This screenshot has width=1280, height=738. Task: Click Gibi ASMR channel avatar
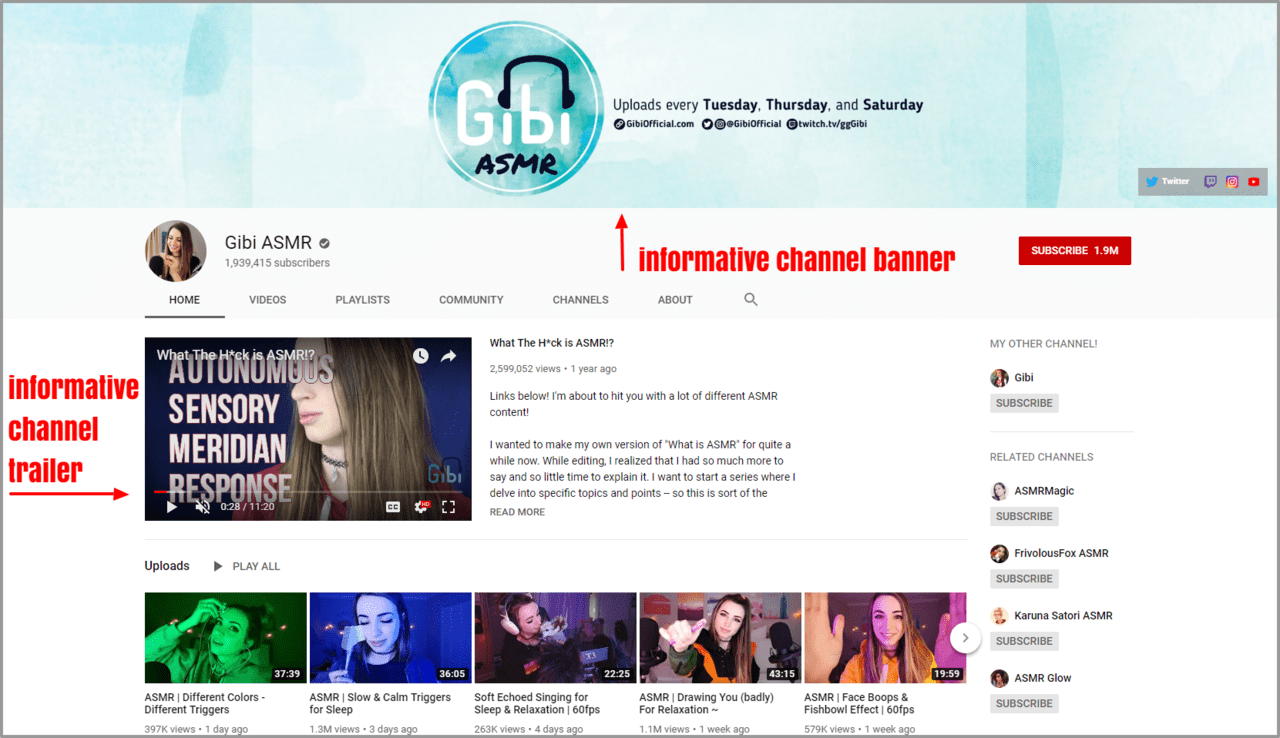pyautogui.click(x=176, y=251)
